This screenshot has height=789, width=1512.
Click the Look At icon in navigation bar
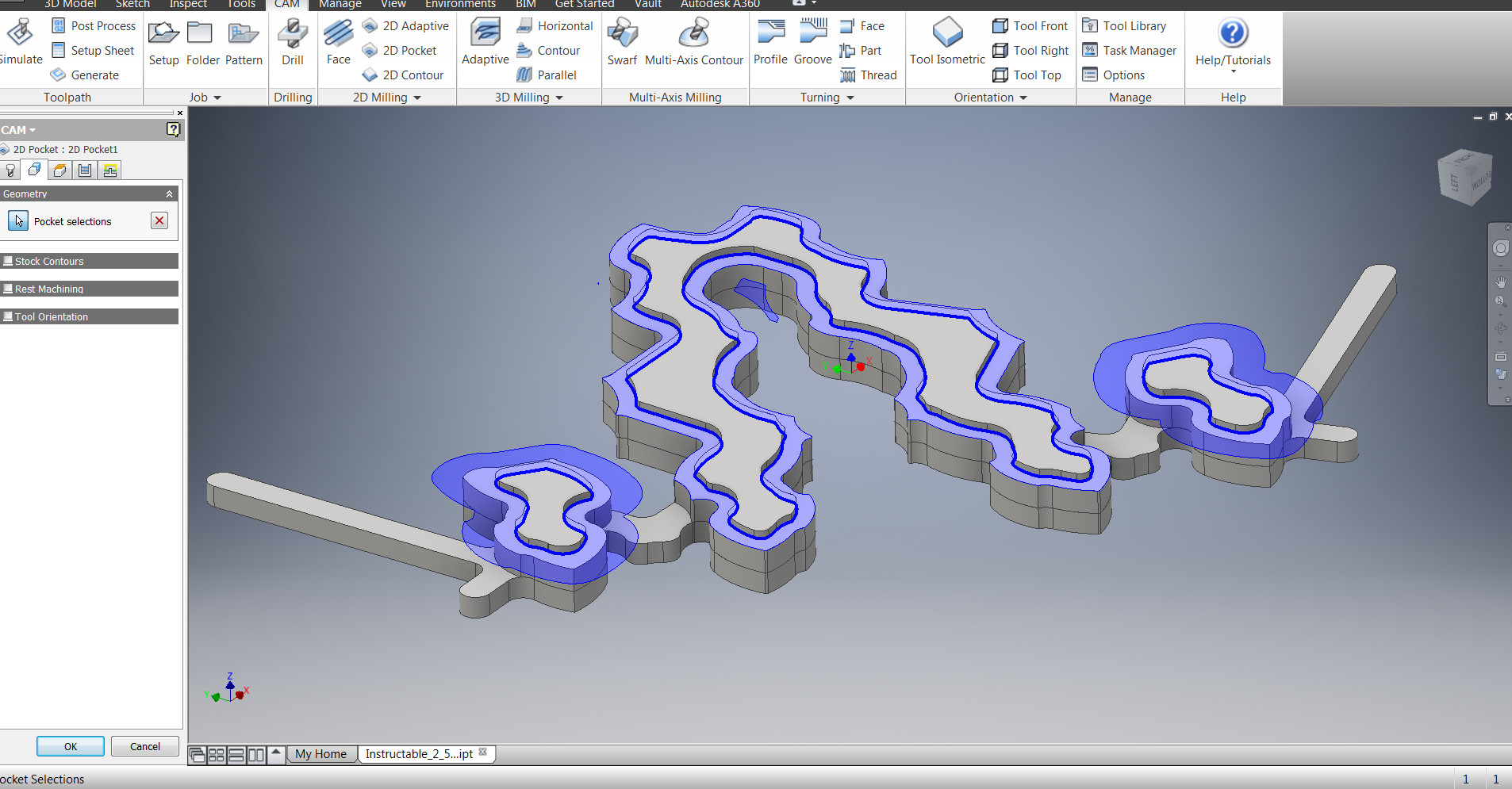point(1500,357)
